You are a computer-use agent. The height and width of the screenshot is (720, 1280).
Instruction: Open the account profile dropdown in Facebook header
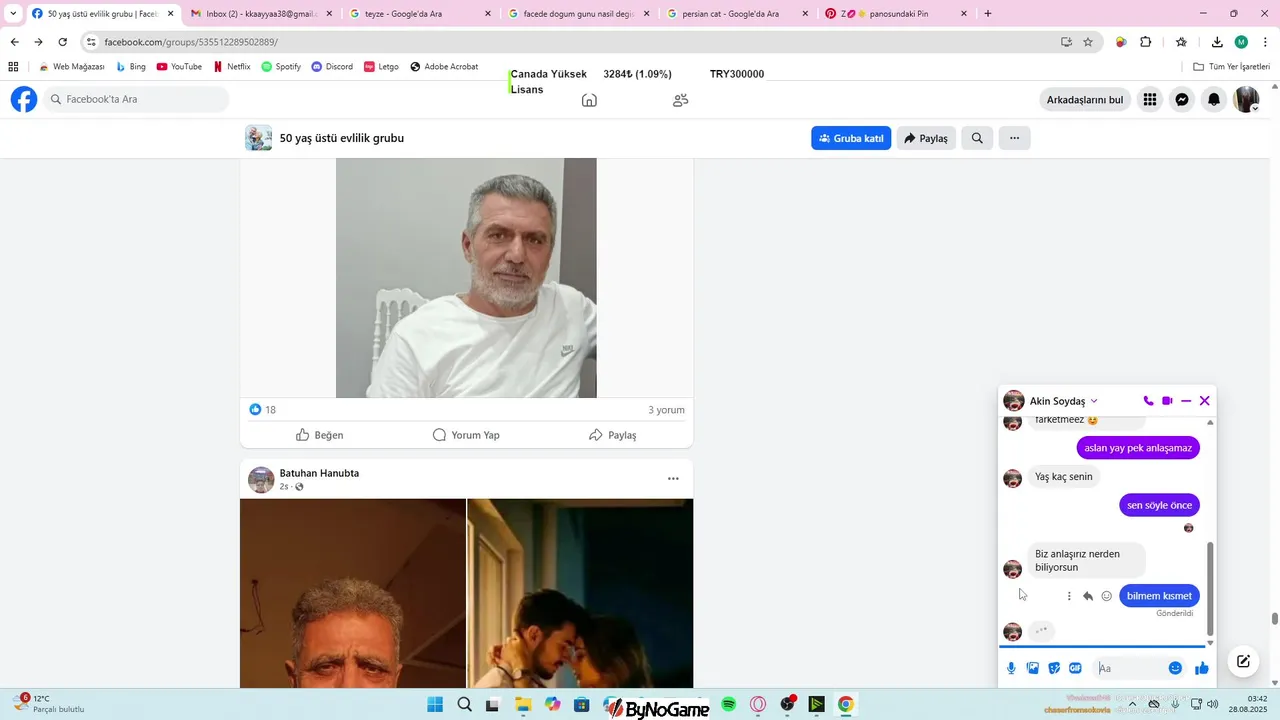(1247, 100)
